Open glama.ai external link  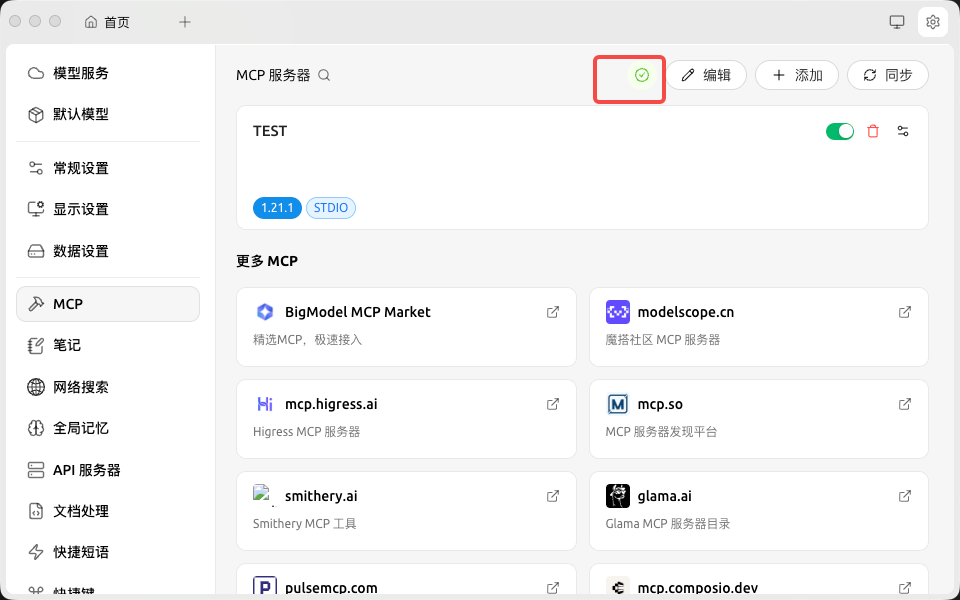click(x=905, y=495)
